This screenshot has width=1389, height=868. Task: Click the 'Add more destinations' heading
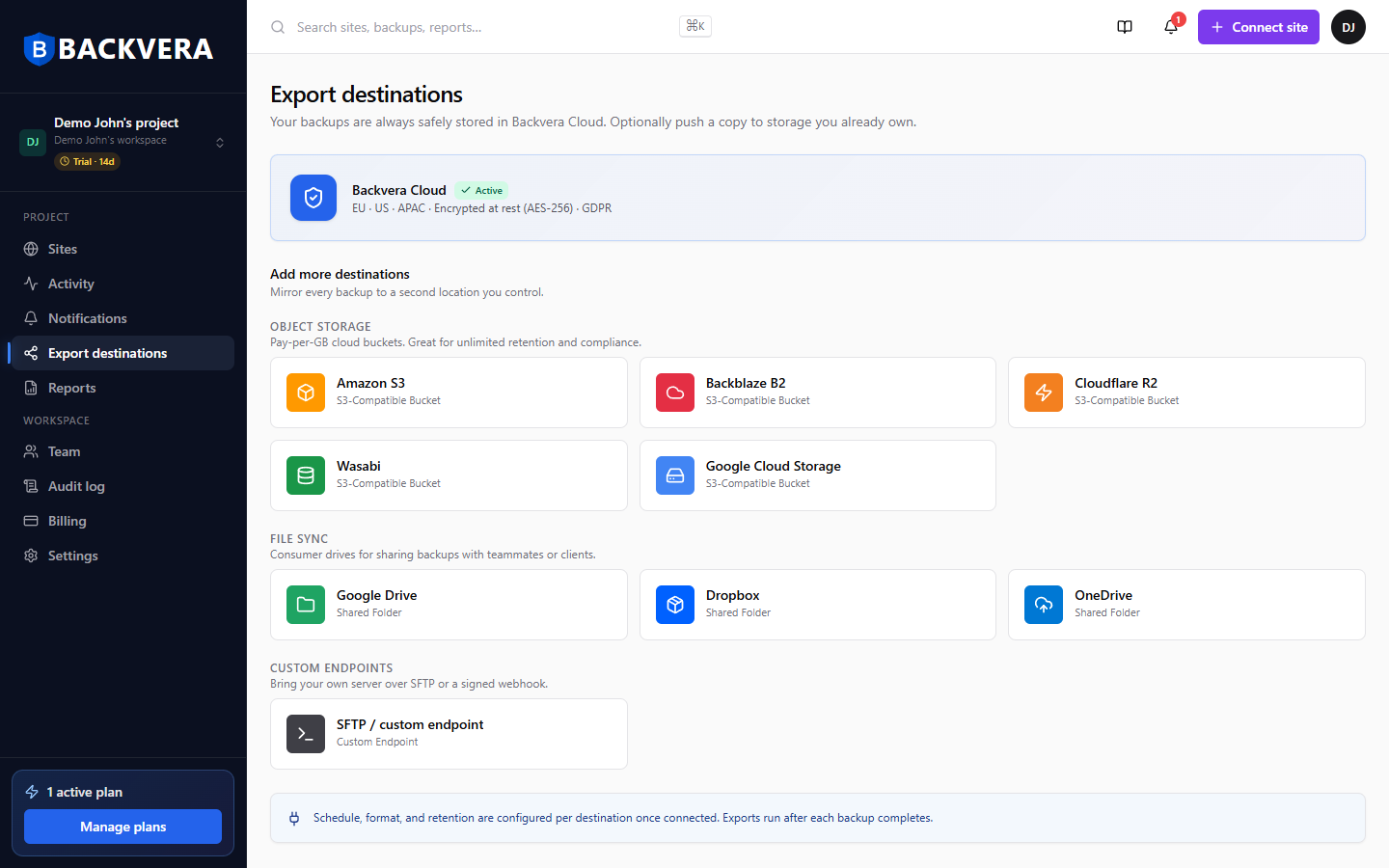(340, 274)
